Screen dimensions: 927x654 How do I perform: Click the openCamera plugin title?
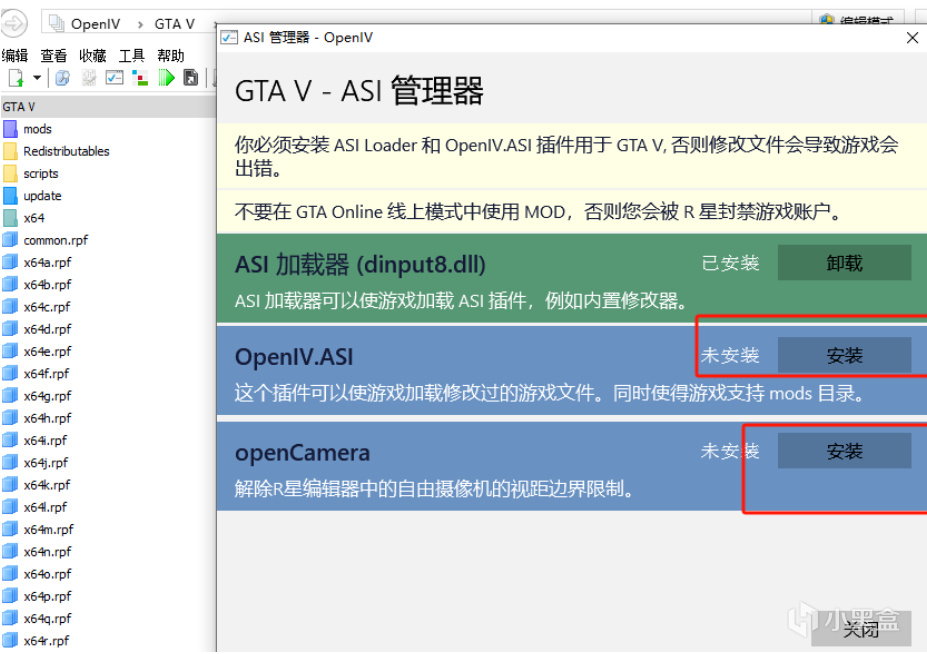[x=302, y=453]
